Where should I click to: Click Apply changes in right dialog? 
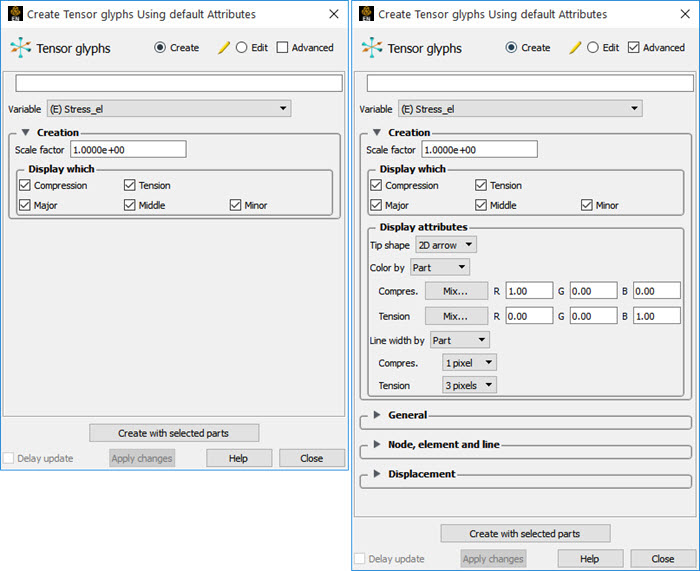[493, 559]
